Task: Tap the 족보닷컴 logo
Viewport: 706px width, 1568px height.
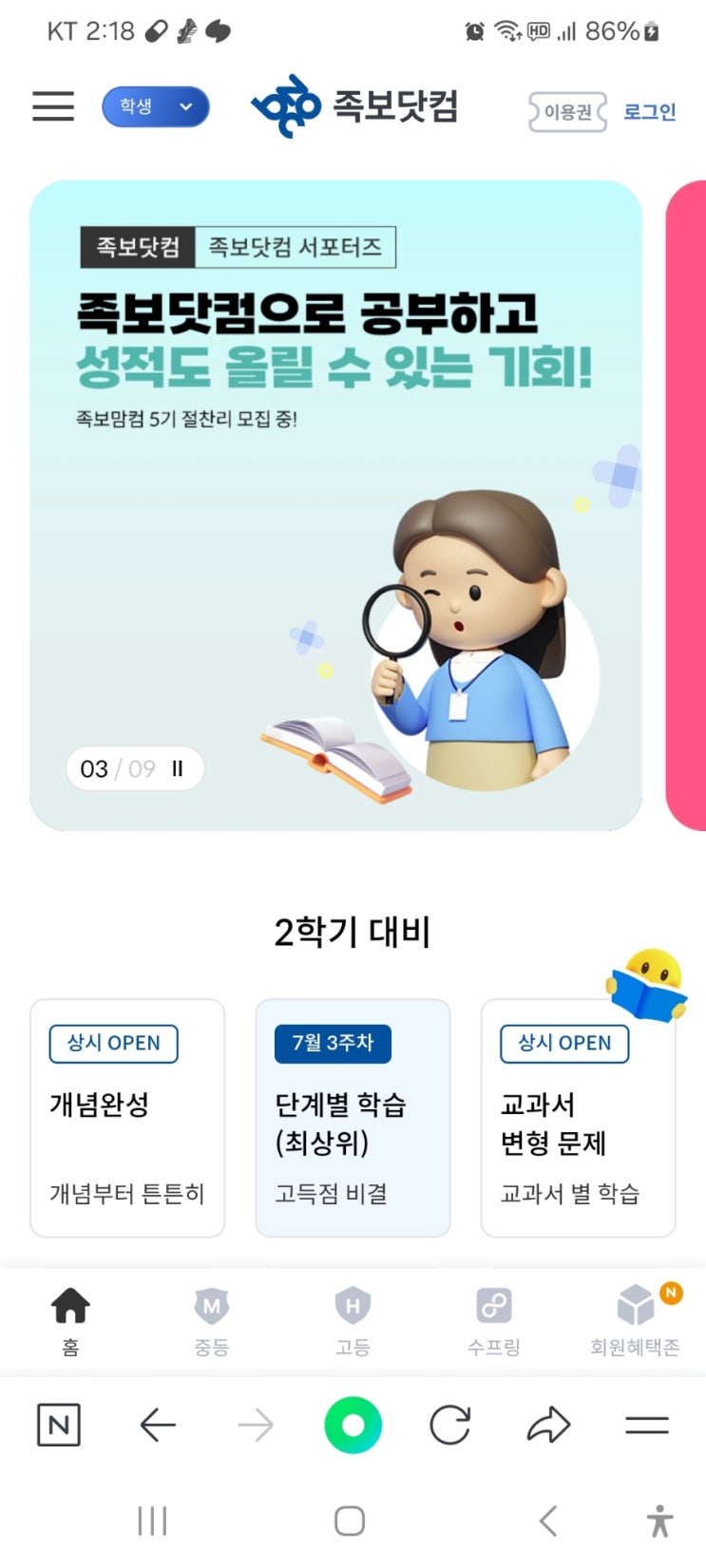Action: (x=354, y=106)
